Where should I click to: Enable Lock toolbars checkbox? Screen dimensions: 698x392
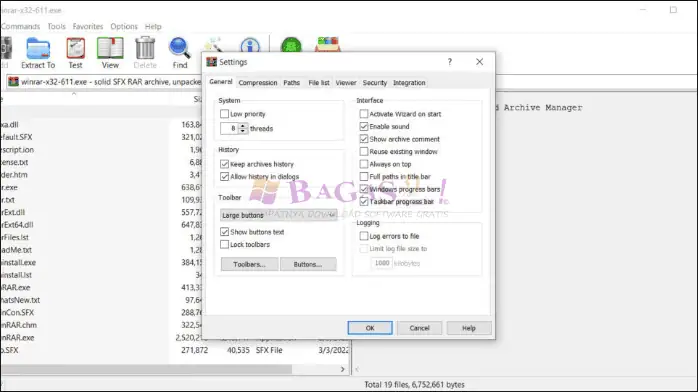pyautogui.click(x=224, y=244)
